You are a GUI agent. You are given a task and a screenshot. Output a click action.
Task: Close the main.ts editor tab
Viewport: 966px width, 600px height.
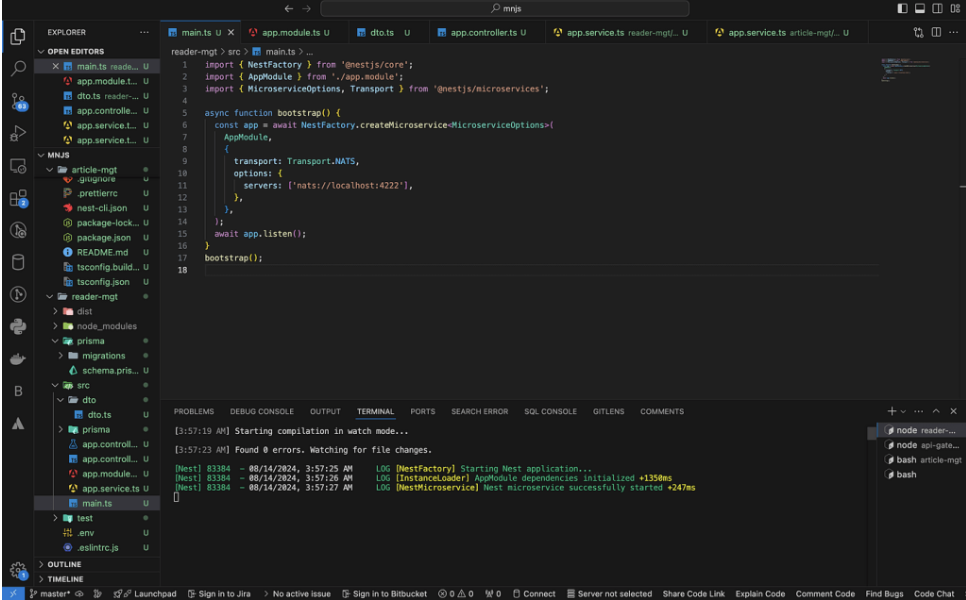point(231,33)
